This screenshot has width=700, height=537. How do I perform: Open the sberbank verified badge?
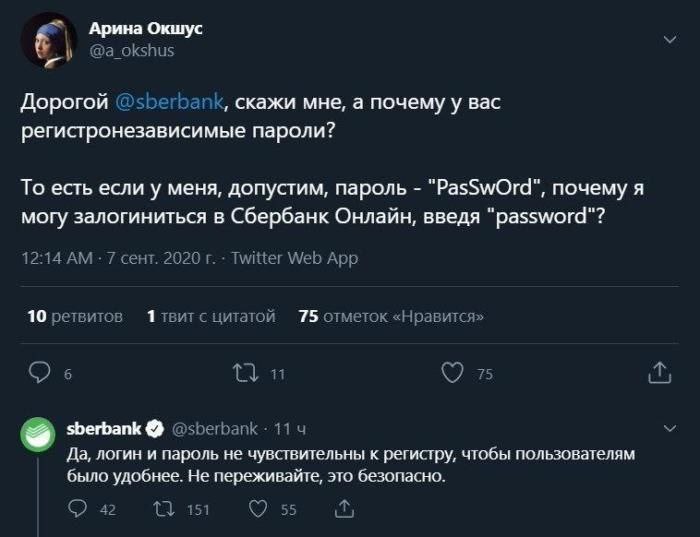(155, 429)
